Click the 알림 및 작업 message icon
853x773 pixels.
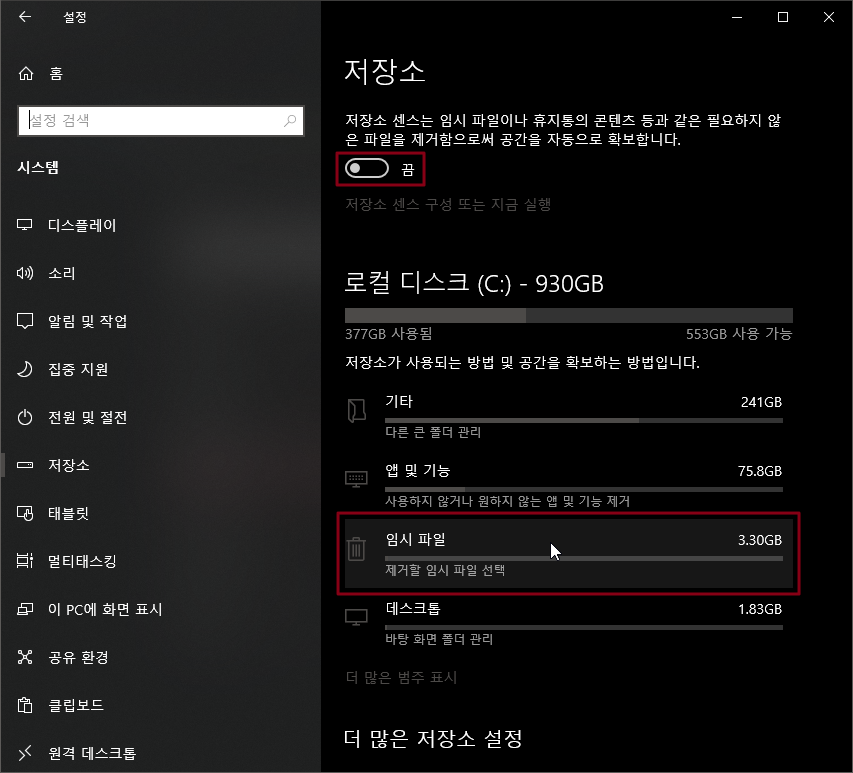click(25, 321)
